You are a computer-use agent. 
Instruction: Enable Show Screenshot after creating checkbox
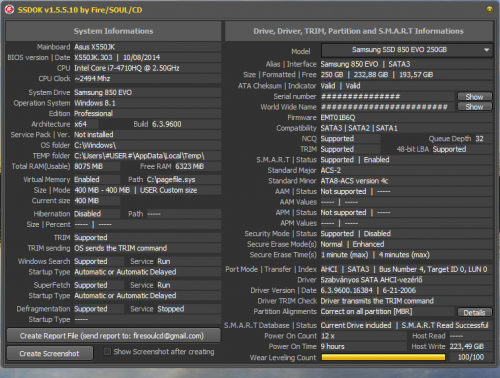pos(107,352)
